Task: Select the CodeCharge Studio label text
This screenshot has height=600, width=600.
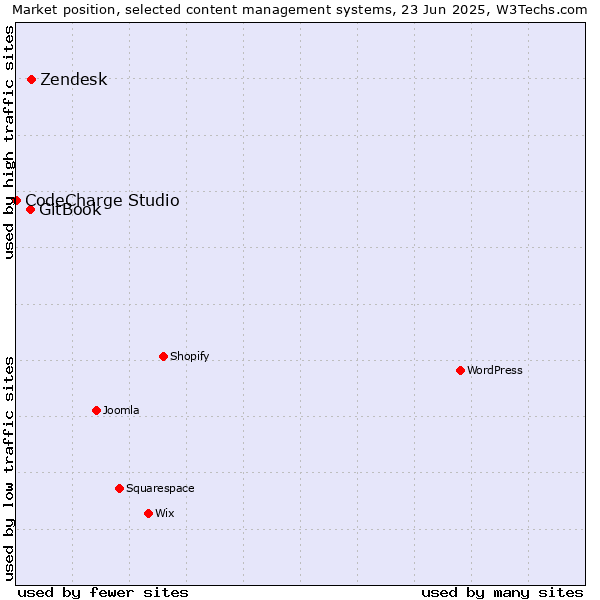Action: pos(102,201)
